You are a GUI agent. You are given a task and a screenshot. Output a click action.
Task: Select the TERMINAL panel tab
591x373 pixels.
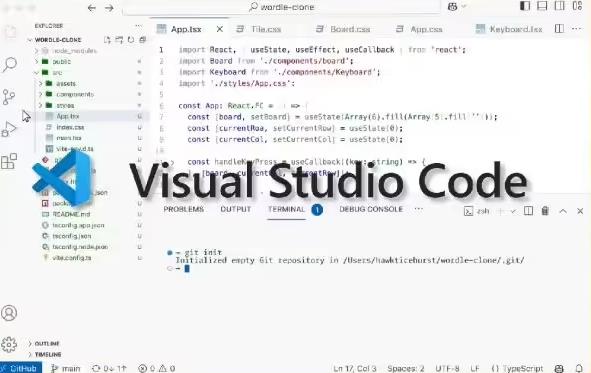click(x=286, y=209)
